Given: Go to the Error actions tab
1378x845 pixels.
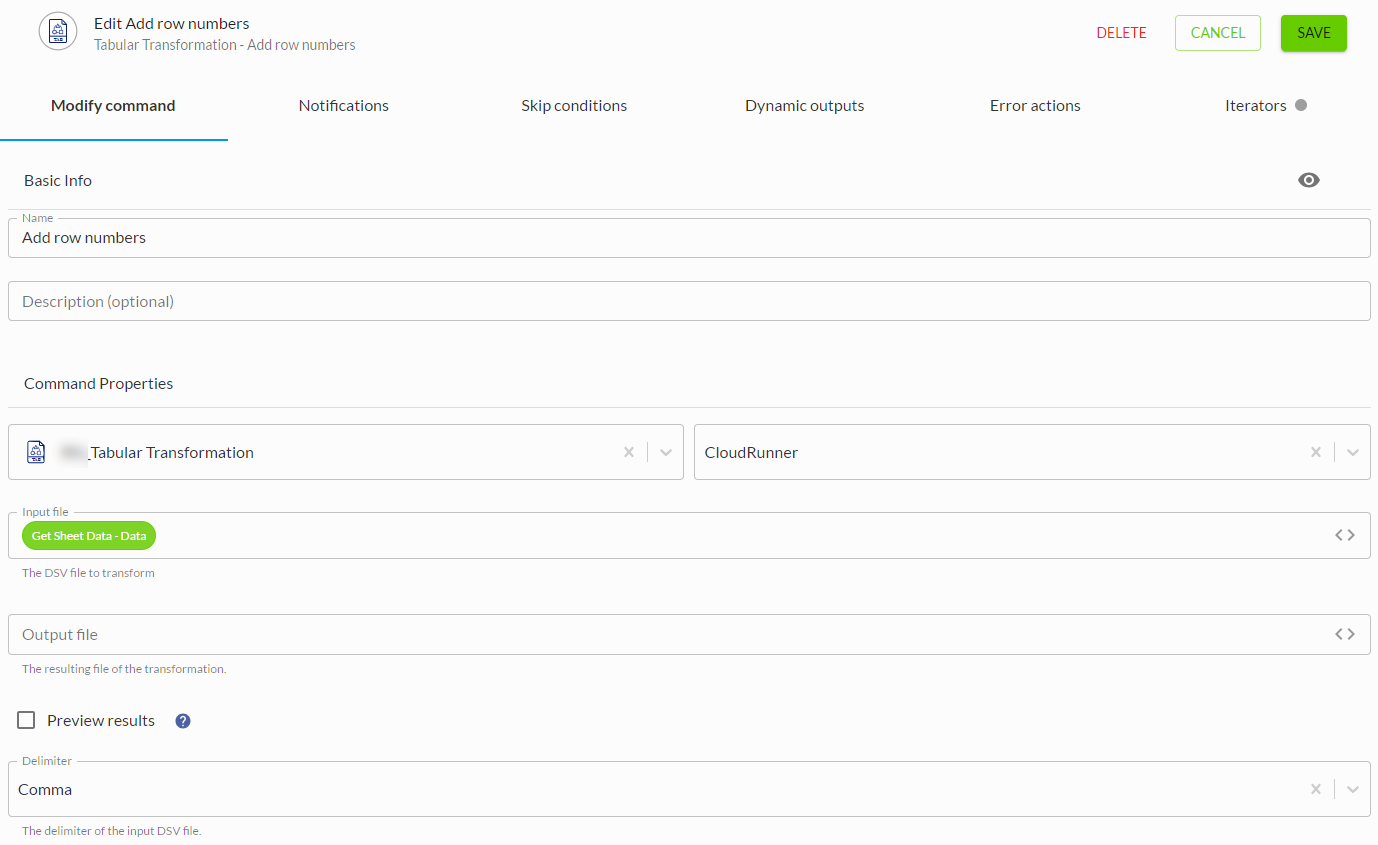Looking at the screenshot, I should click(1035, 105).
